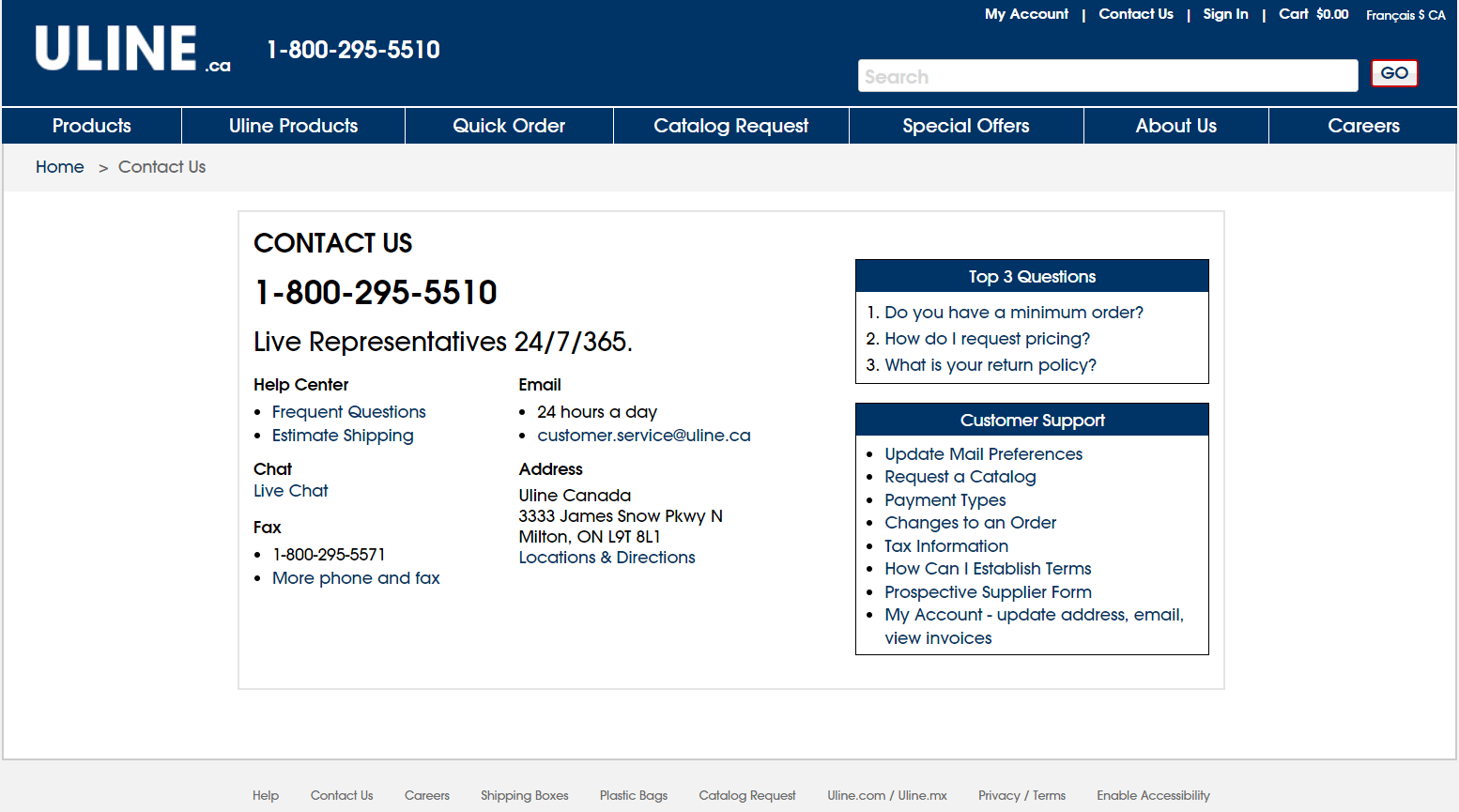Open Privacy / Terms footer link
Viewport: 1459px width, 812px height.
1022,795
